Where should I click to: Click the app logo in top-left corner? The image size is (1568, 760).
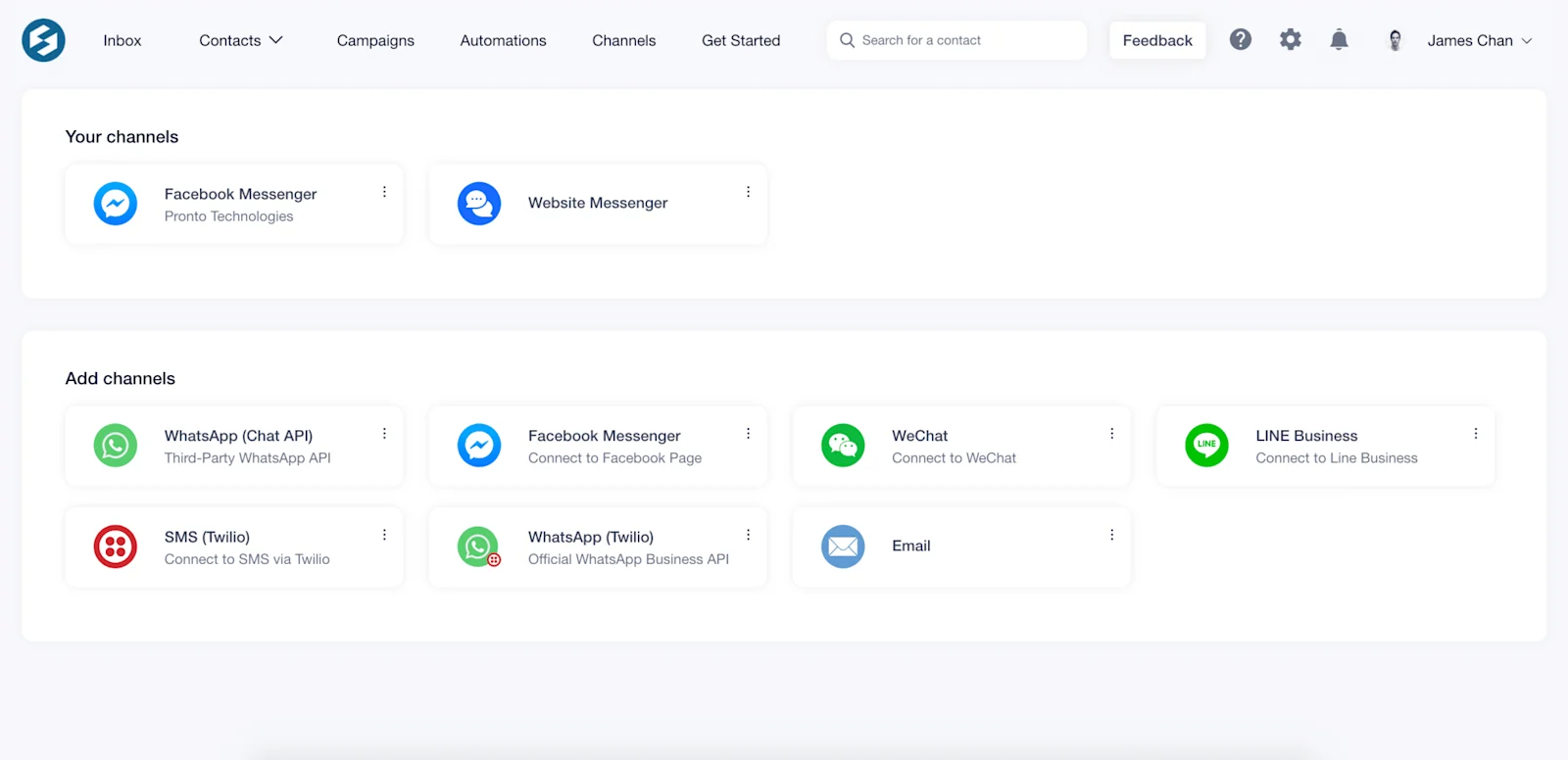pos(43,40)
